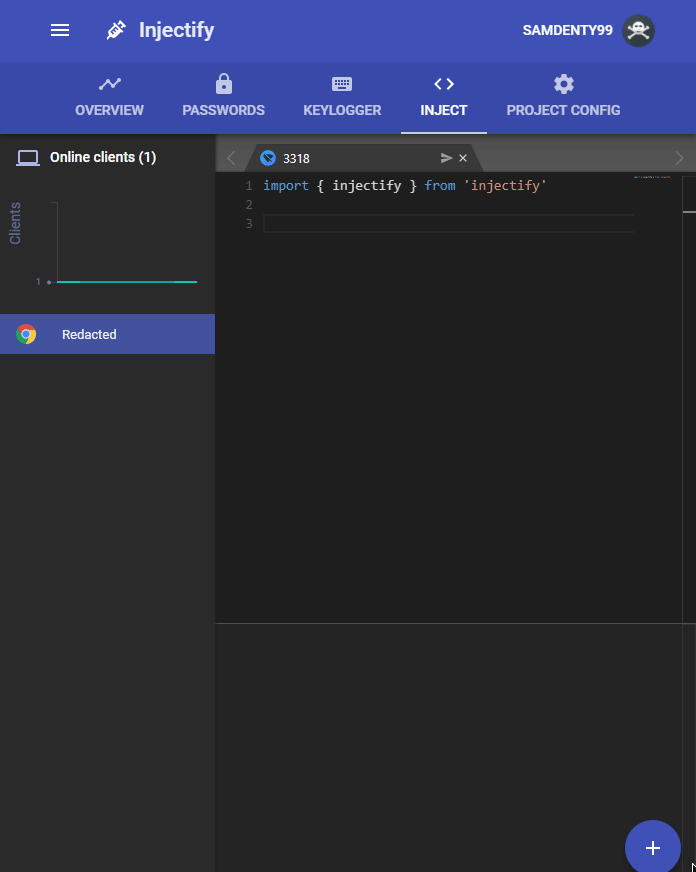Click the code minimap preview

(x=652, y=177)
